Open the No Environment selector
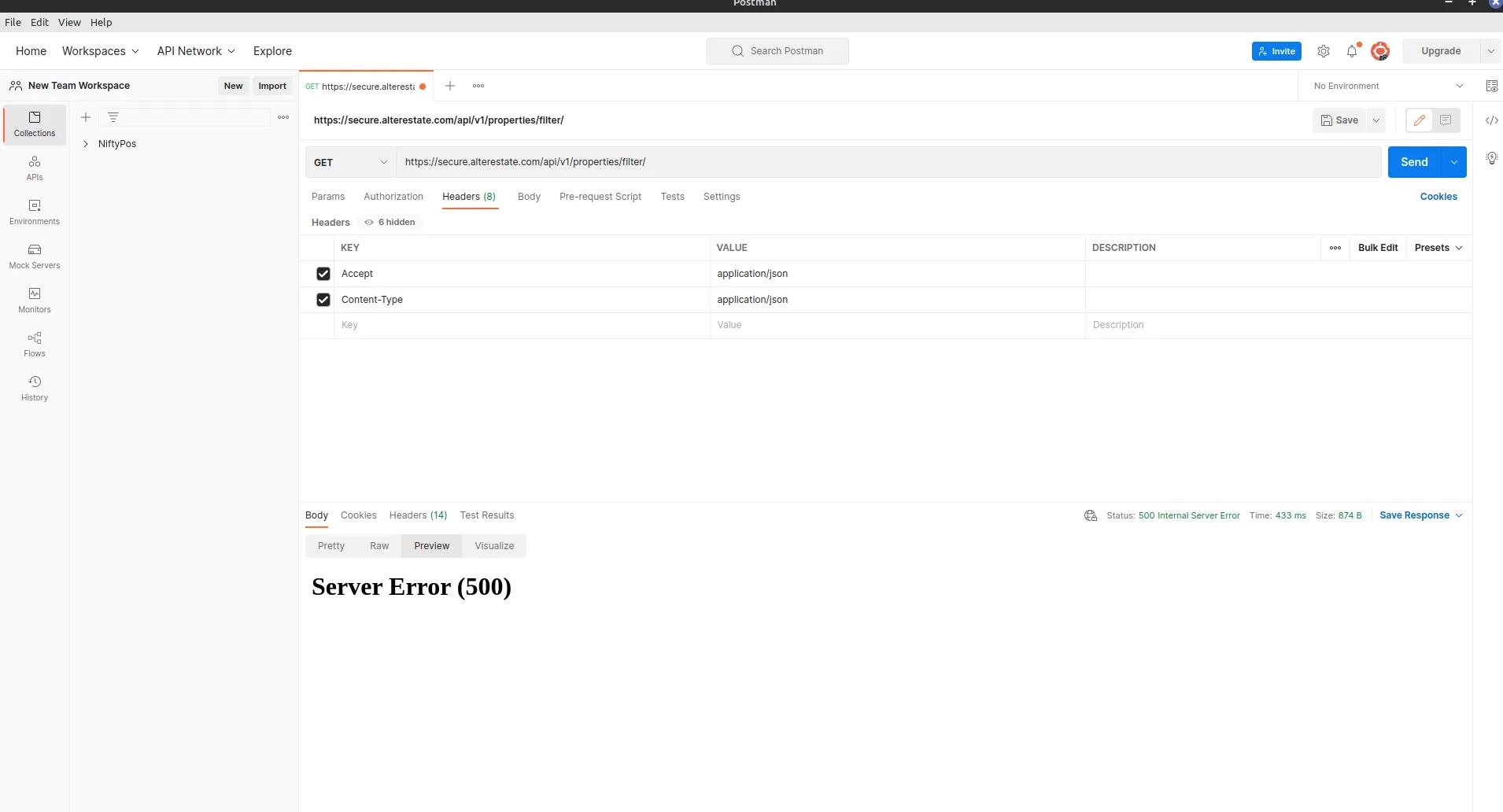 tap(1388, 86)
